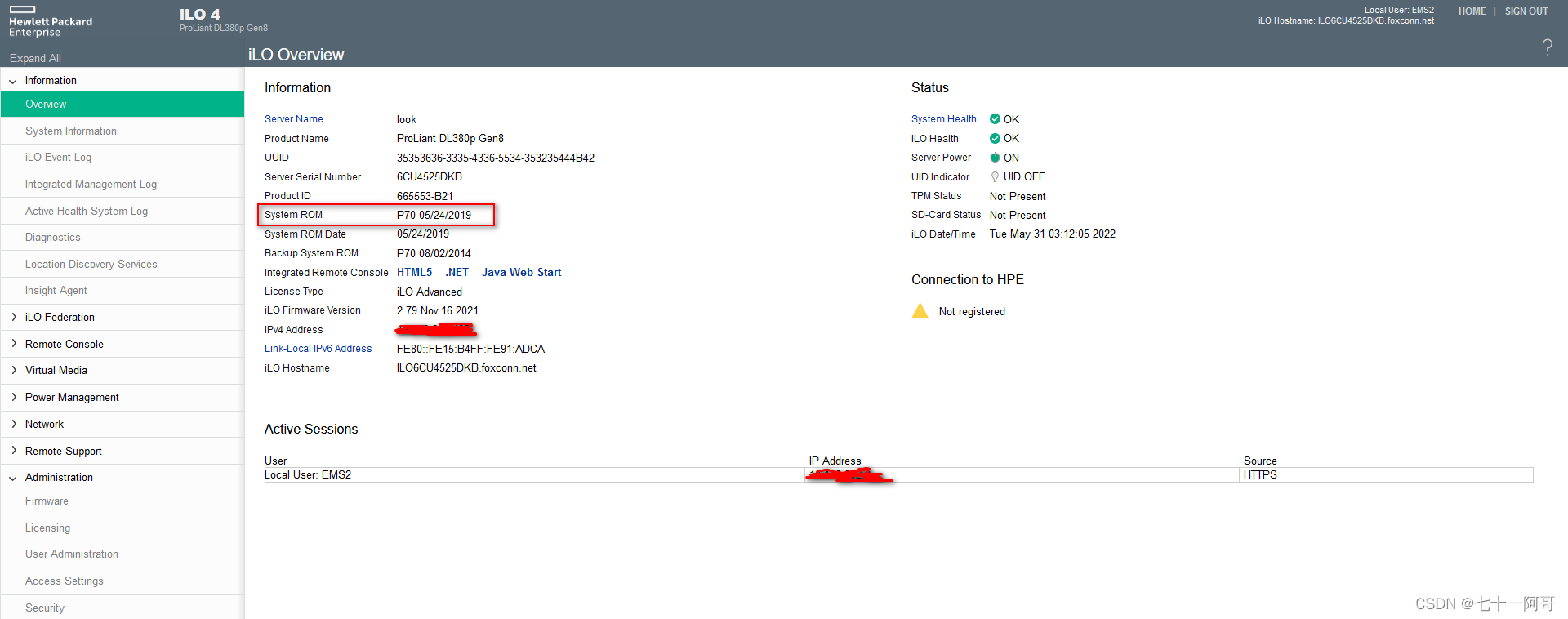Image resolution: width=1568 pixels, height=619 pixels.
Task: Collapse the Administration section
Action: pos(13,478)
